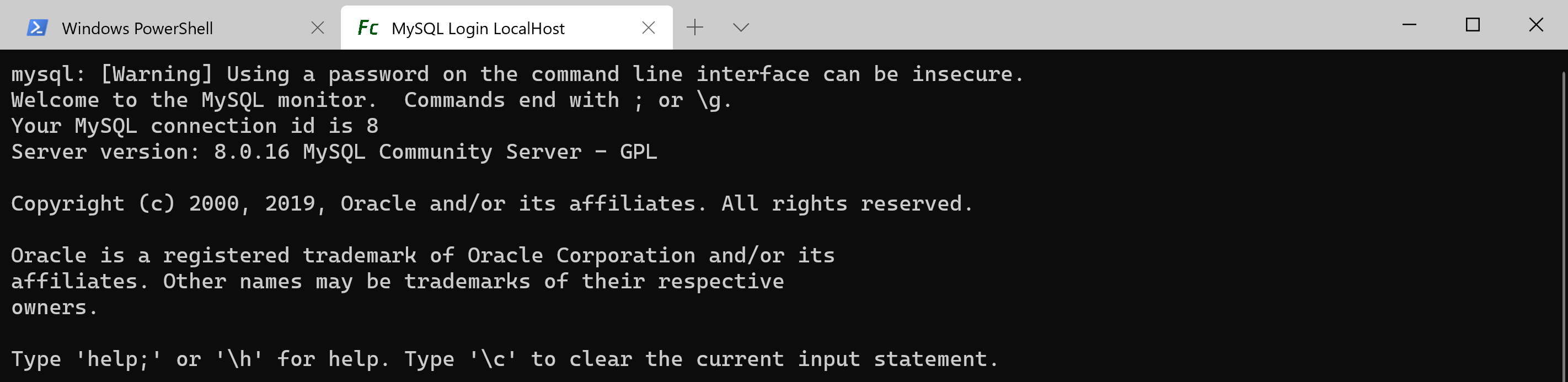Click empty title bar area beside chevron

(x=1065, y=25)
